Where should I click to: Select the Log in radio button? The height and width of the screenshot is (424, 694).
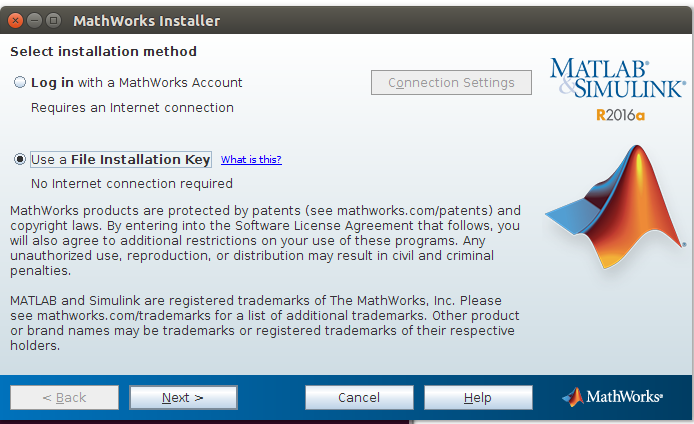pyautogui.click(x=20, y=82)
